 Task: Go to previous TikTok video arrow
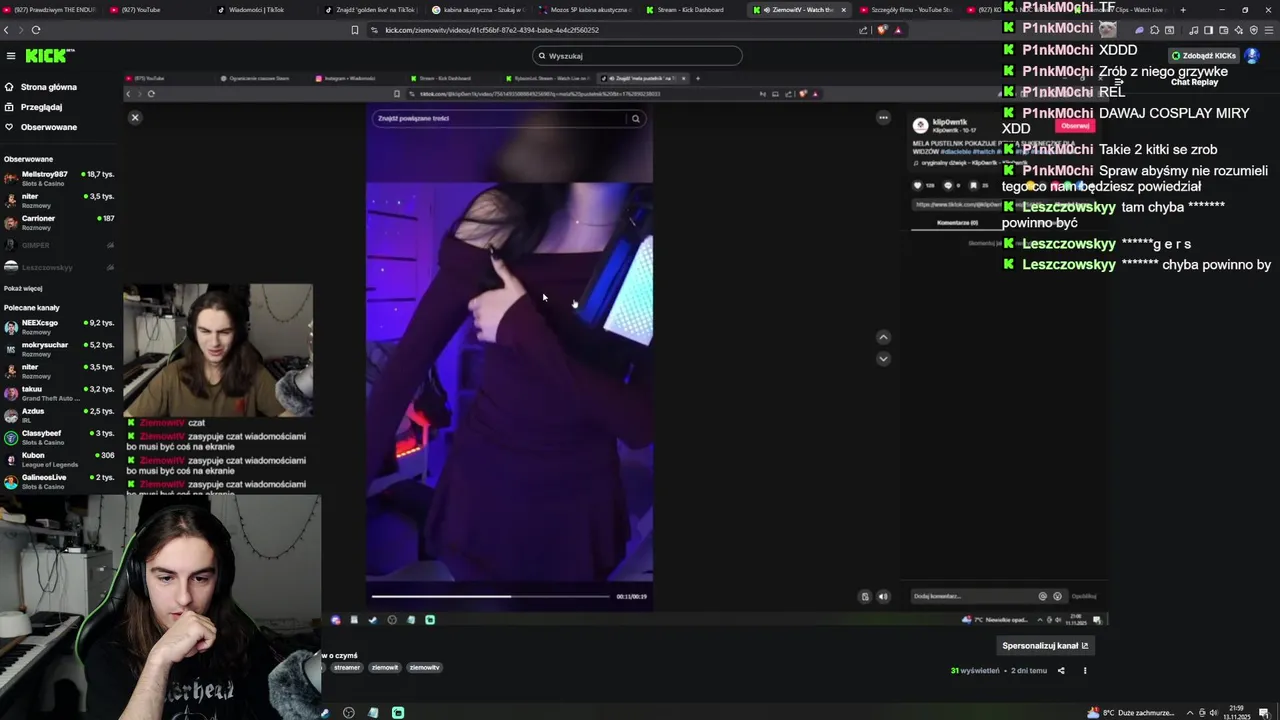point(883,337)
